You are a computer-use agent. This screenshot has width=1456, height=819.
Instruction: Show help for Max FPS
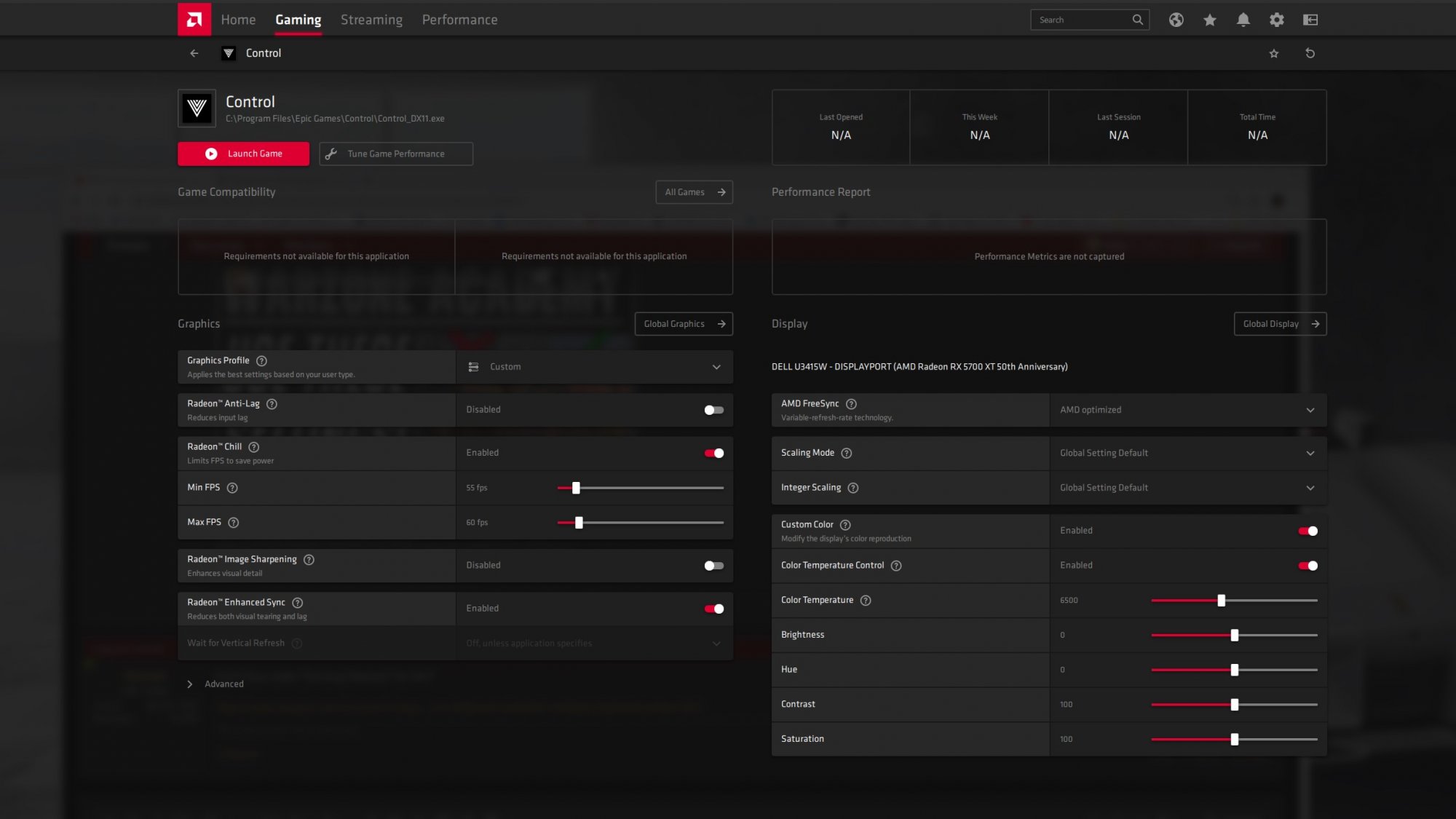pos(233,523)
